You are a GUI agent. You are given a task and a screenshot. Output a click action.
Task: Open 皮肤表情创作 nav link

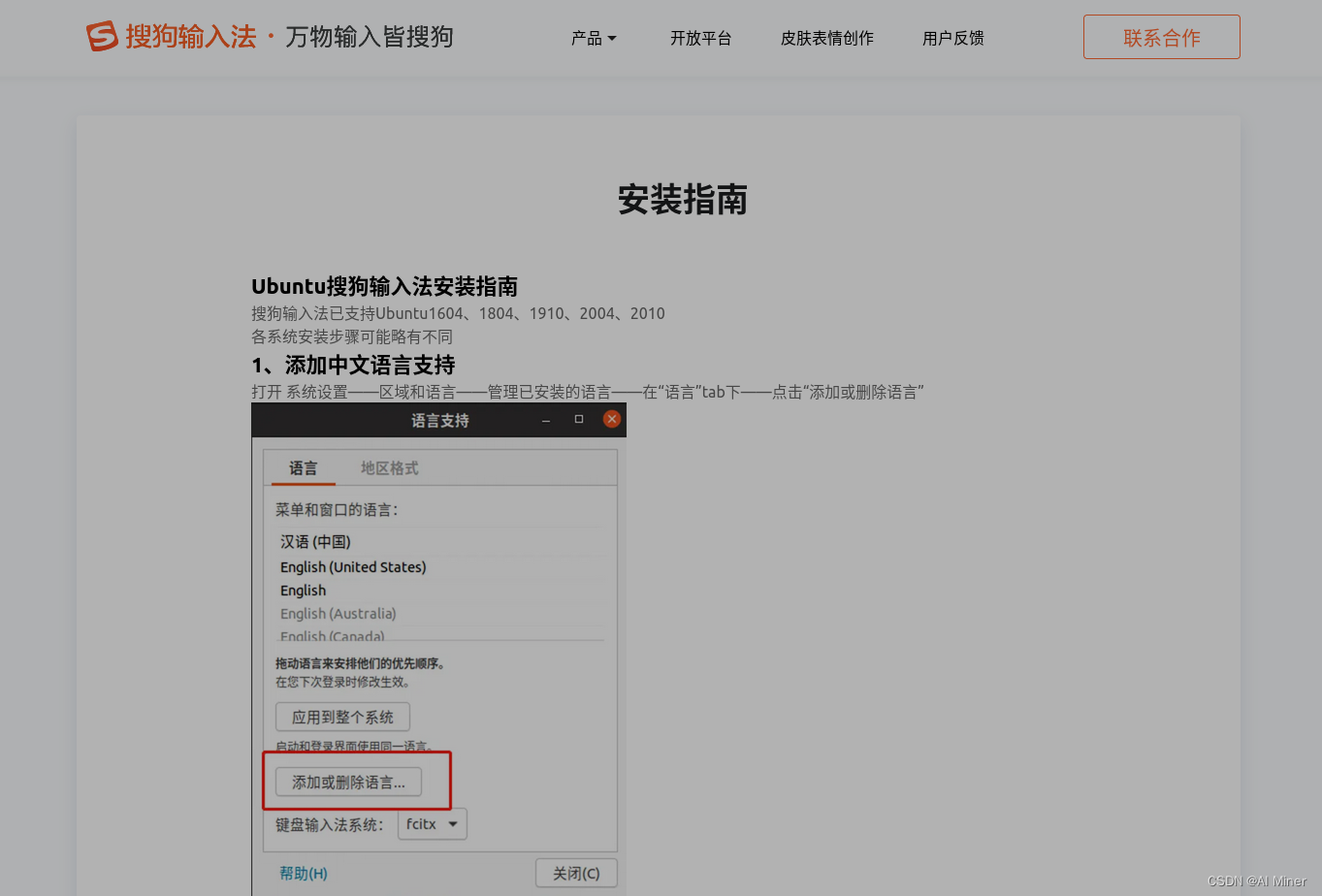tap(826, 38)
